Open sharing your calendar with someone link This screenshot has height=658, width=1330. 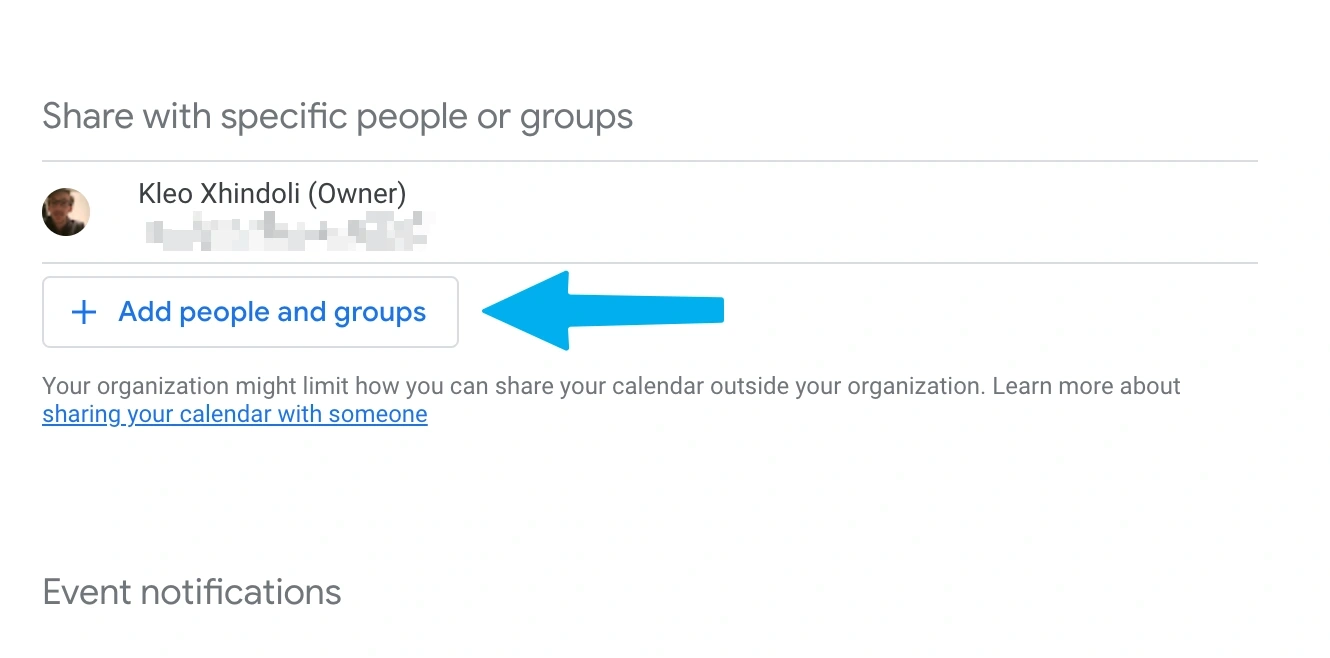tap(234, 413)
